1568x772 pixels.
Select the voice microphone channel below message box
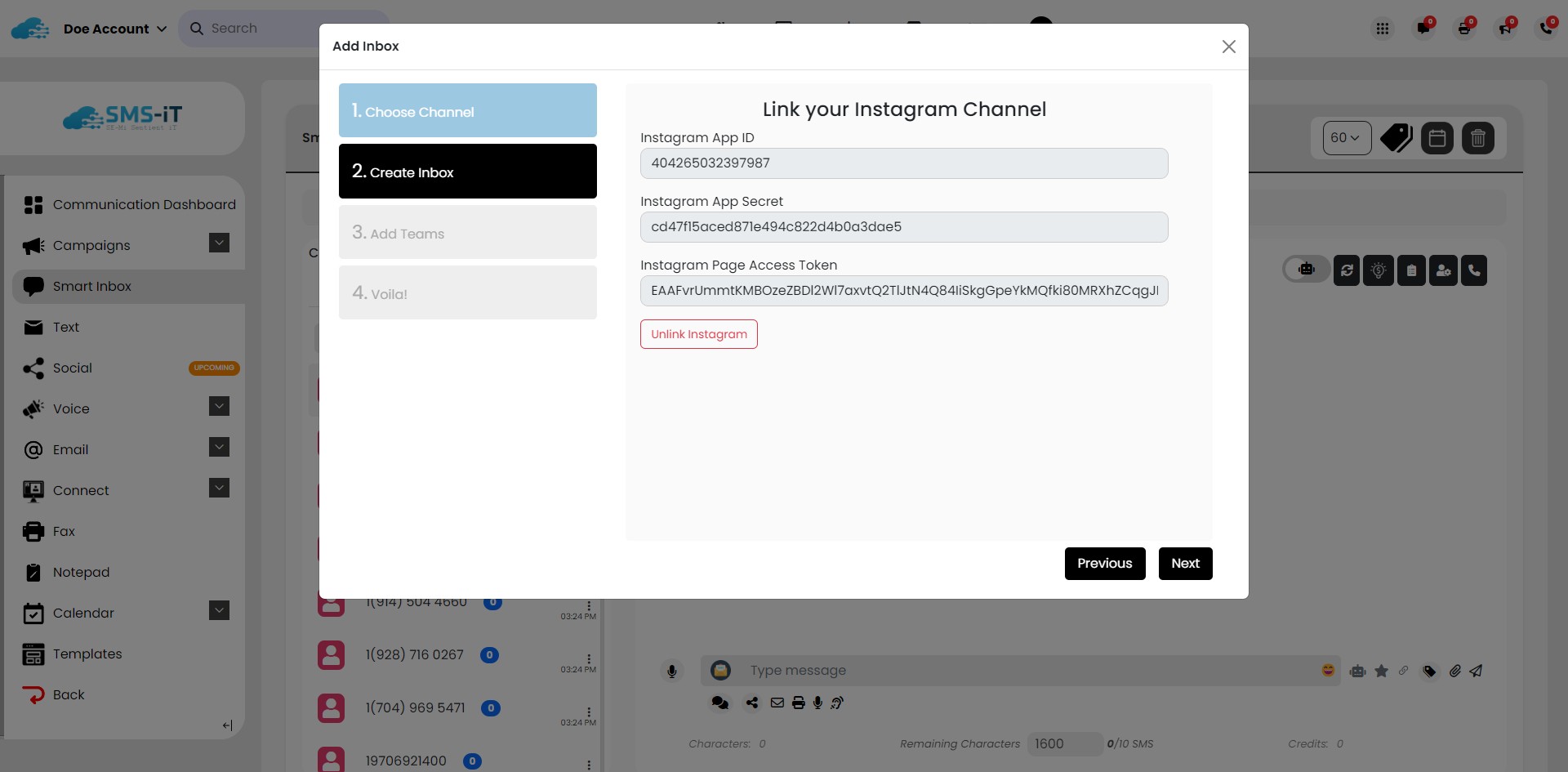[817, 703]
